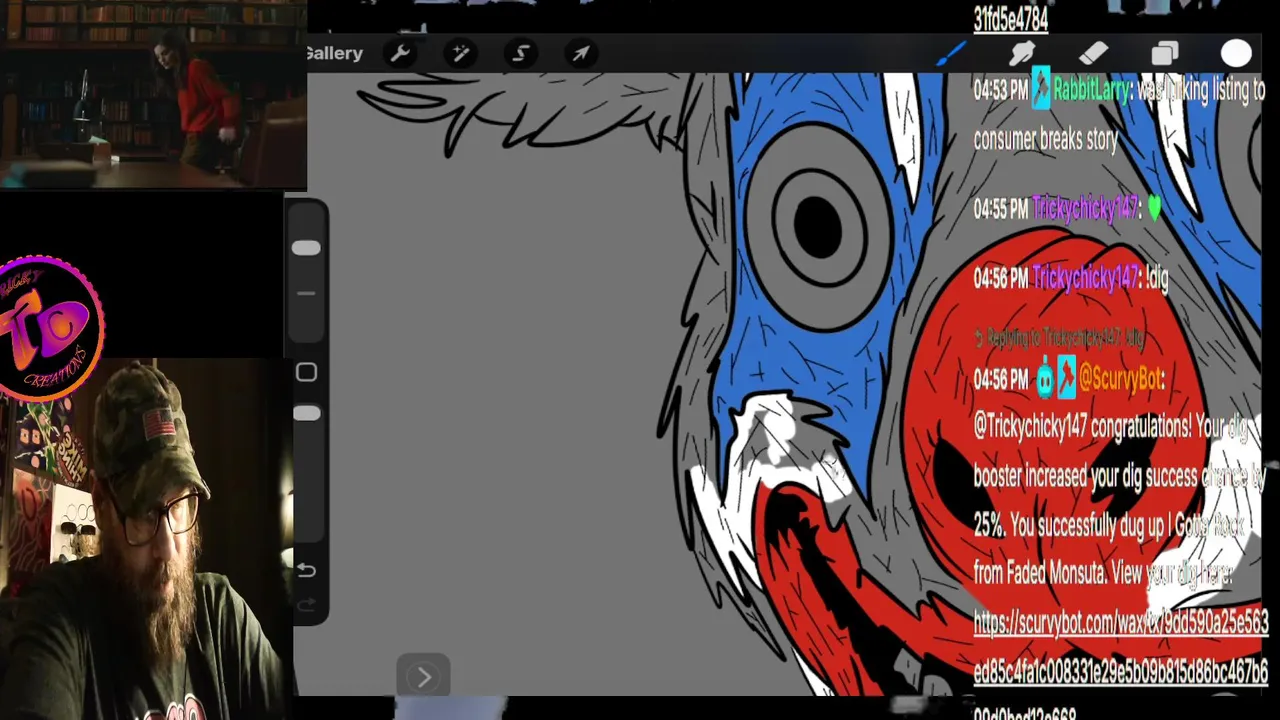1280x720 pixels.
Task: Click the forward arrow button below canvas
Action: point(423,677)
